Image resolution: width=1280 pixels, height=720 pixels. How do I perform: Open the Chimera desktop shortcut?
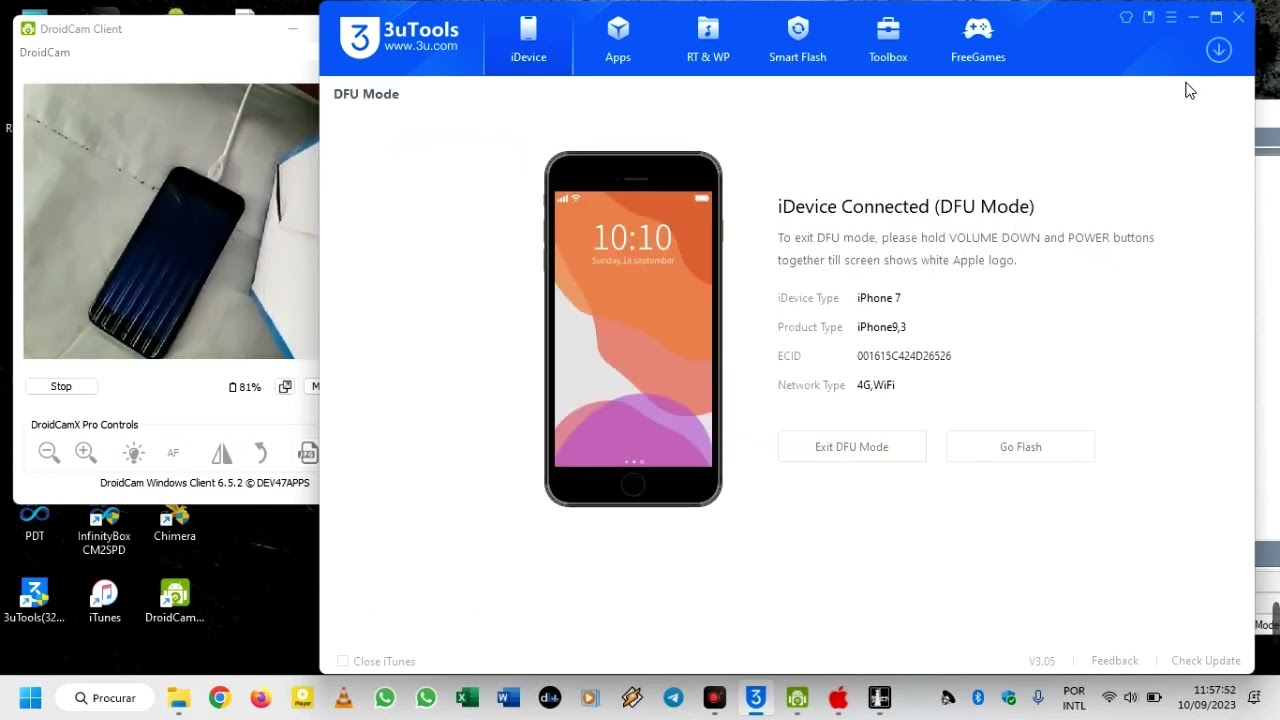coord(174,523)
